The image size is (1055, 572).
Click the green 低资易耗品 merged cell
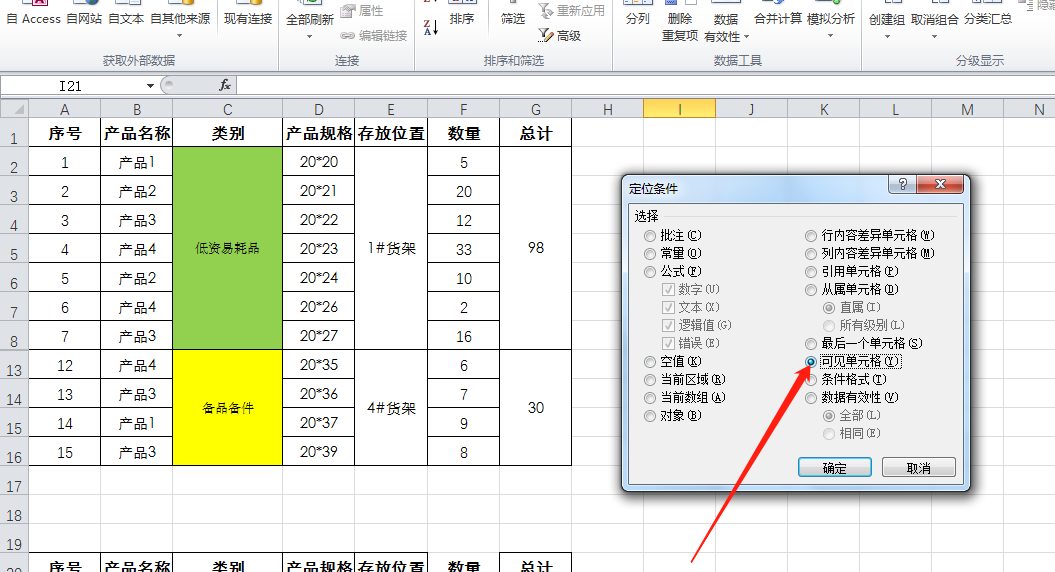click(227, 248)
